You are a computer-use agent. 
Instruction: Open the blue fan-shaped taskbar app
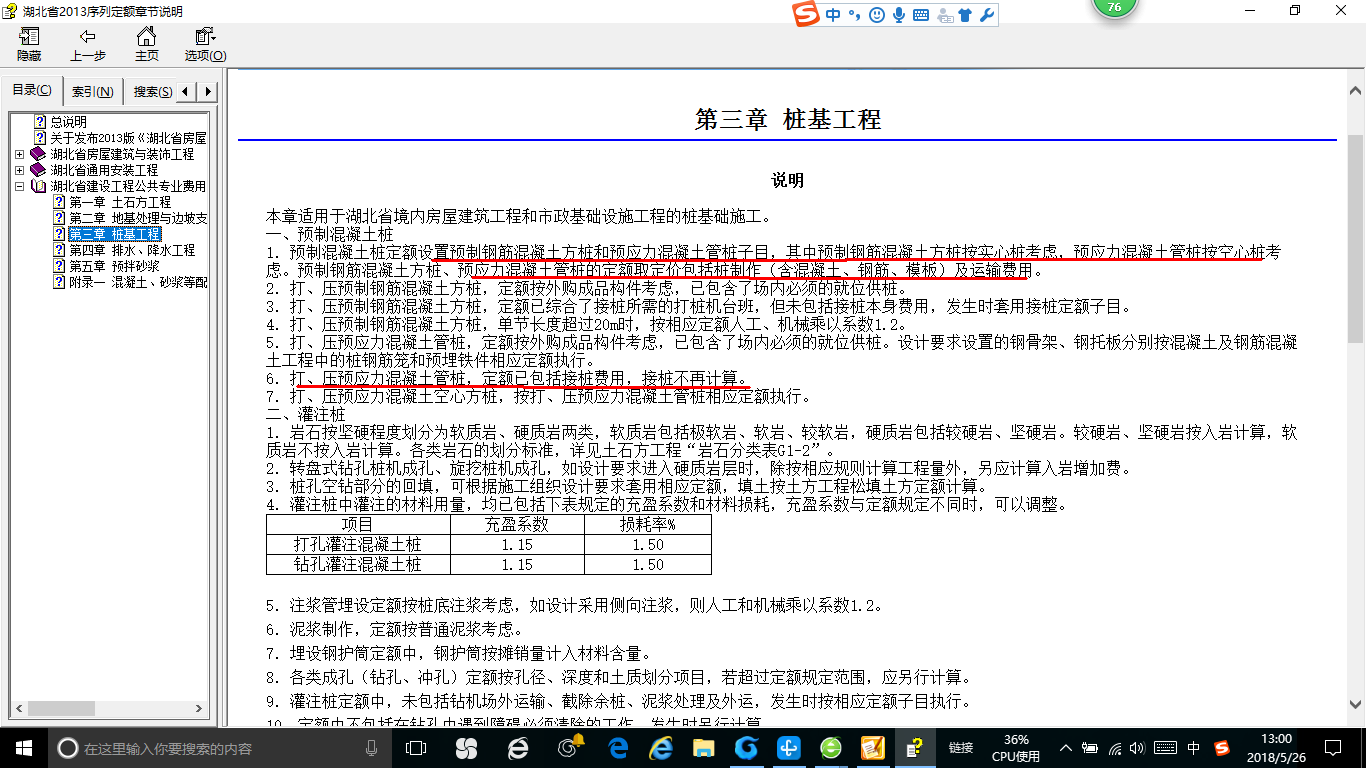789,748
